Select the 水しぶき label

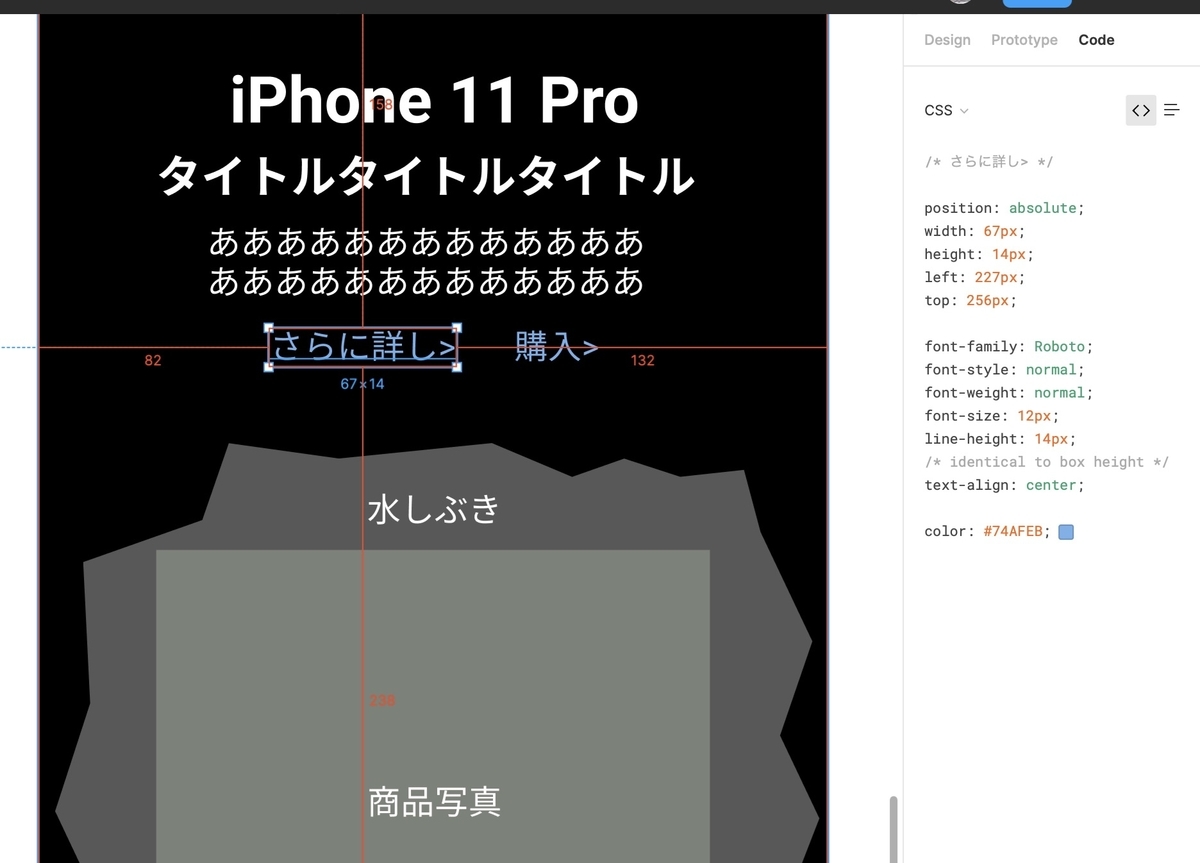coord(434,510)
